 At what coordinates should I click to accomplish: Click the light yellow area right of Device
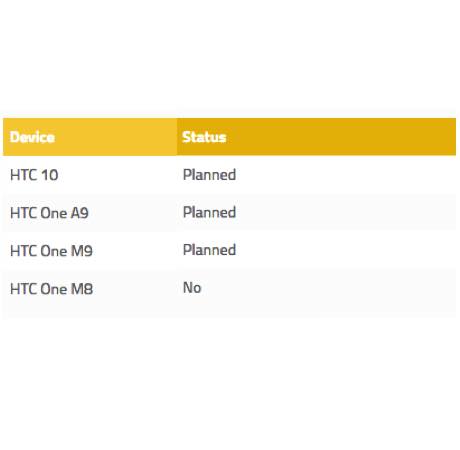click(x=116, y=137)
